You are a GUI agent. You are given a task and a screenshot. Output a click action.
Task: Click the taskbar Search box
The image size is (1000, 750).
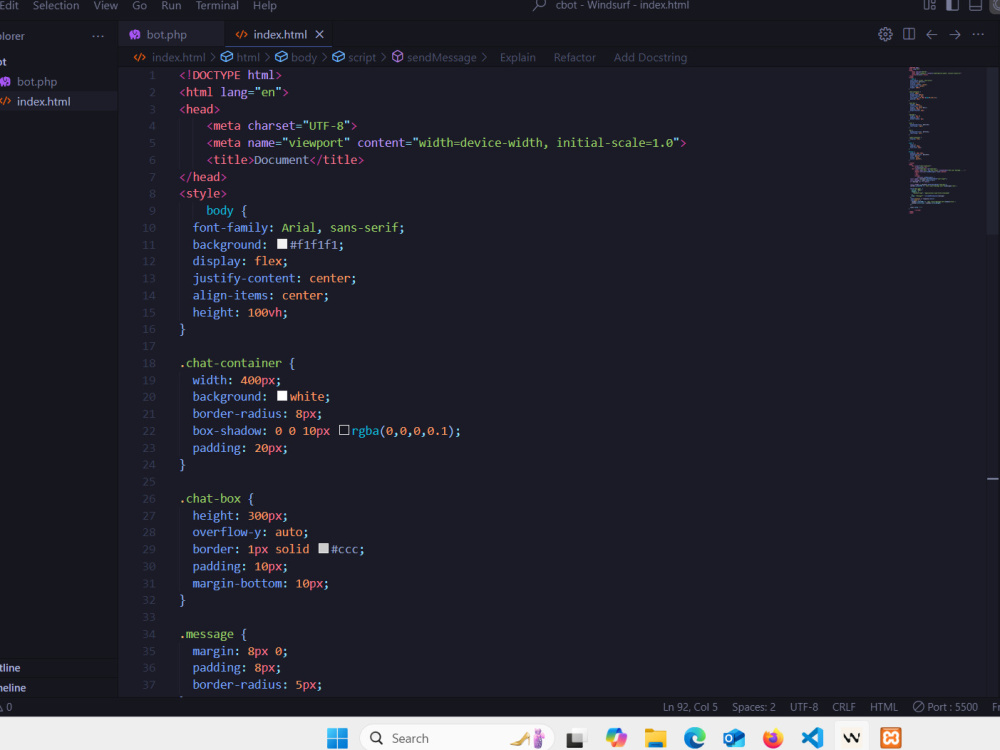tap(457, 738)
